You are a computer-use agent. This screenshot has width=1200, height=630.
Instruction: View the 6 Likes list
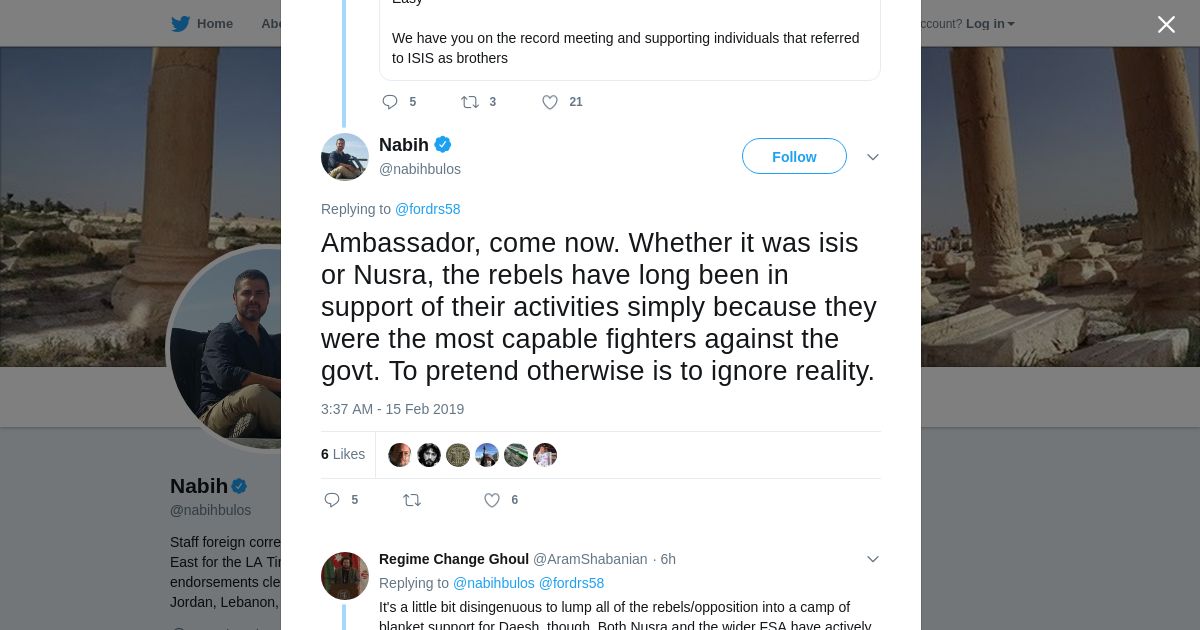click(x=343, y=454)
